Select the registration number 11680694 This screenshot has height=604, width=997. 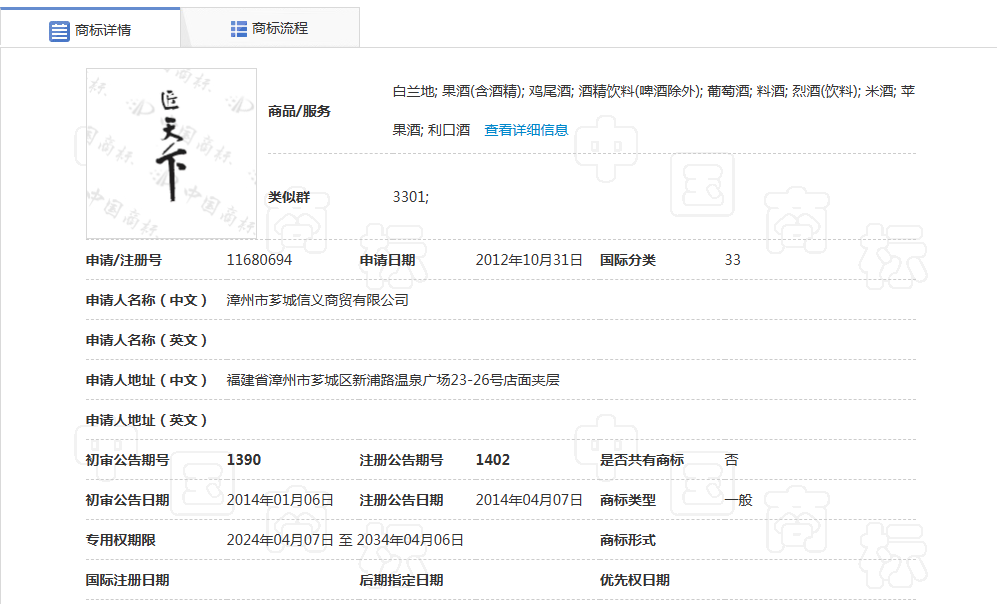pos(259,260)
